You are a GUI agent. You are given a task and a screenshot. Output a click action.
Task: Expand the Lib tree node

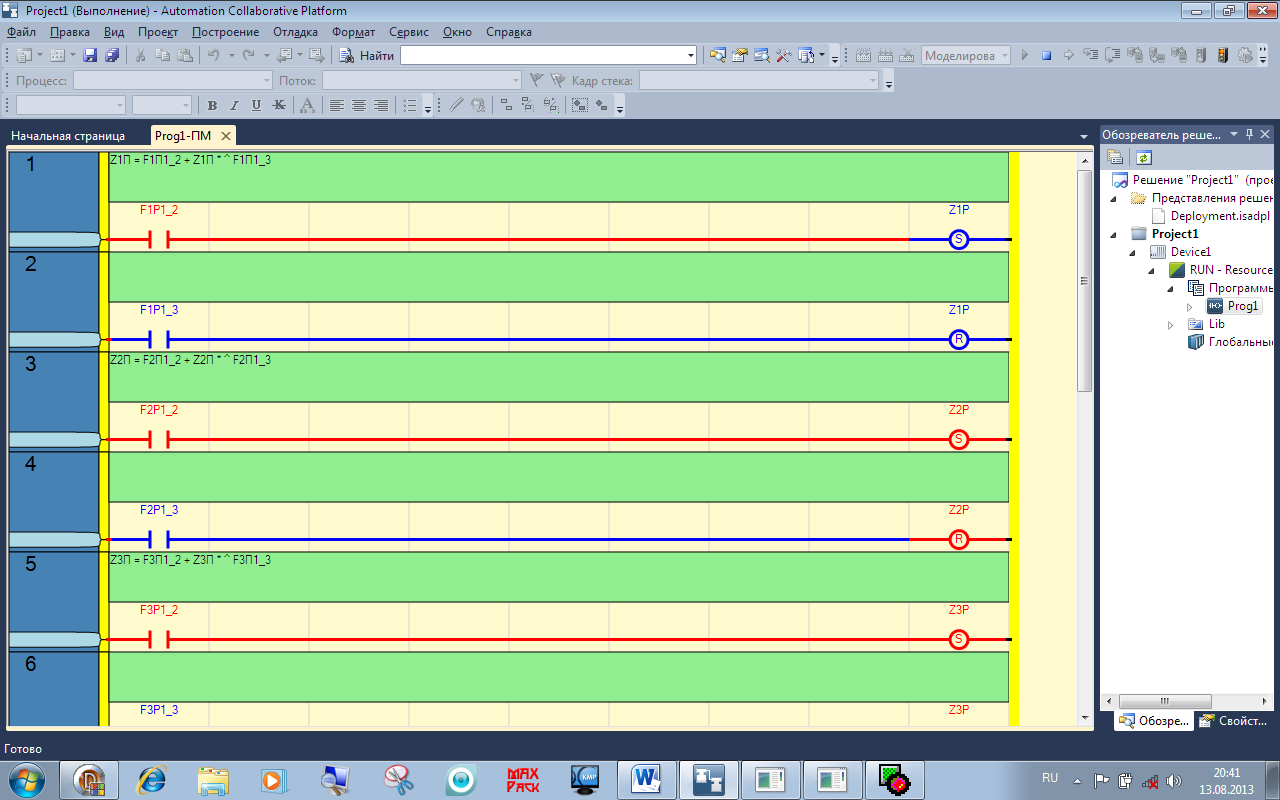point(1171,325)
